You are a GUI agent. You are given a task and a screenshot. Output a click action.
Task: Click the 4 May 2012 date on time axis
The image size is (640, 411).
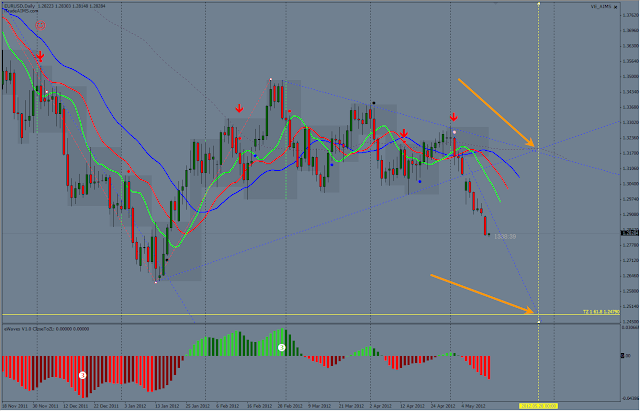tap(473, 406)
